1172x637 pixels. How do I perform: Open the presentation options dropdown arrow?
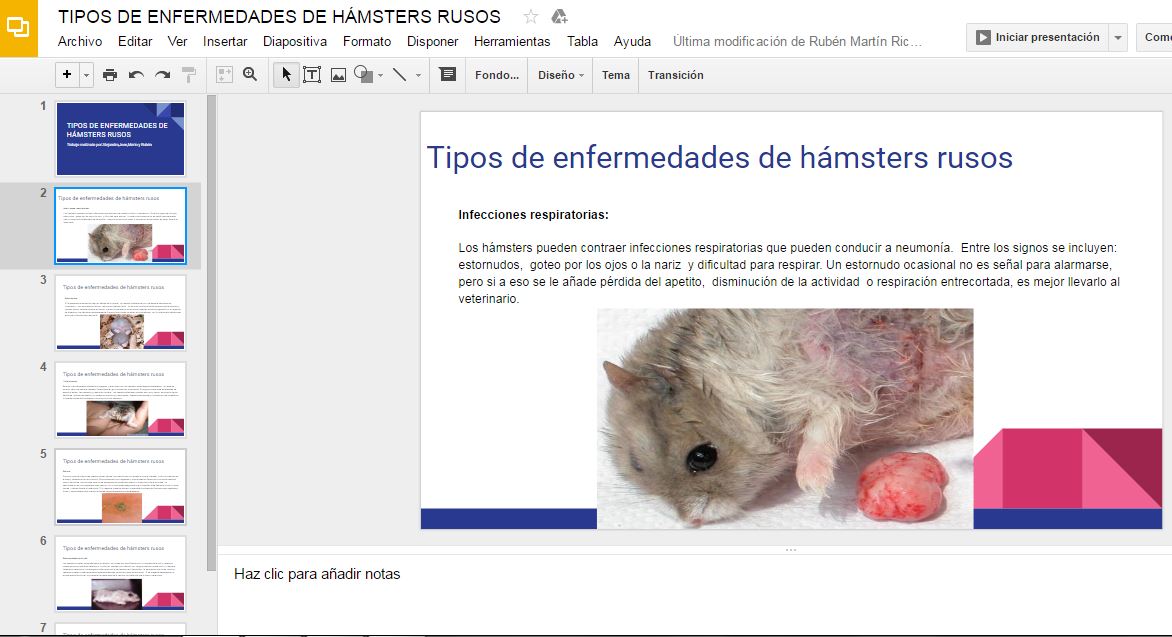coord(1118,37)
